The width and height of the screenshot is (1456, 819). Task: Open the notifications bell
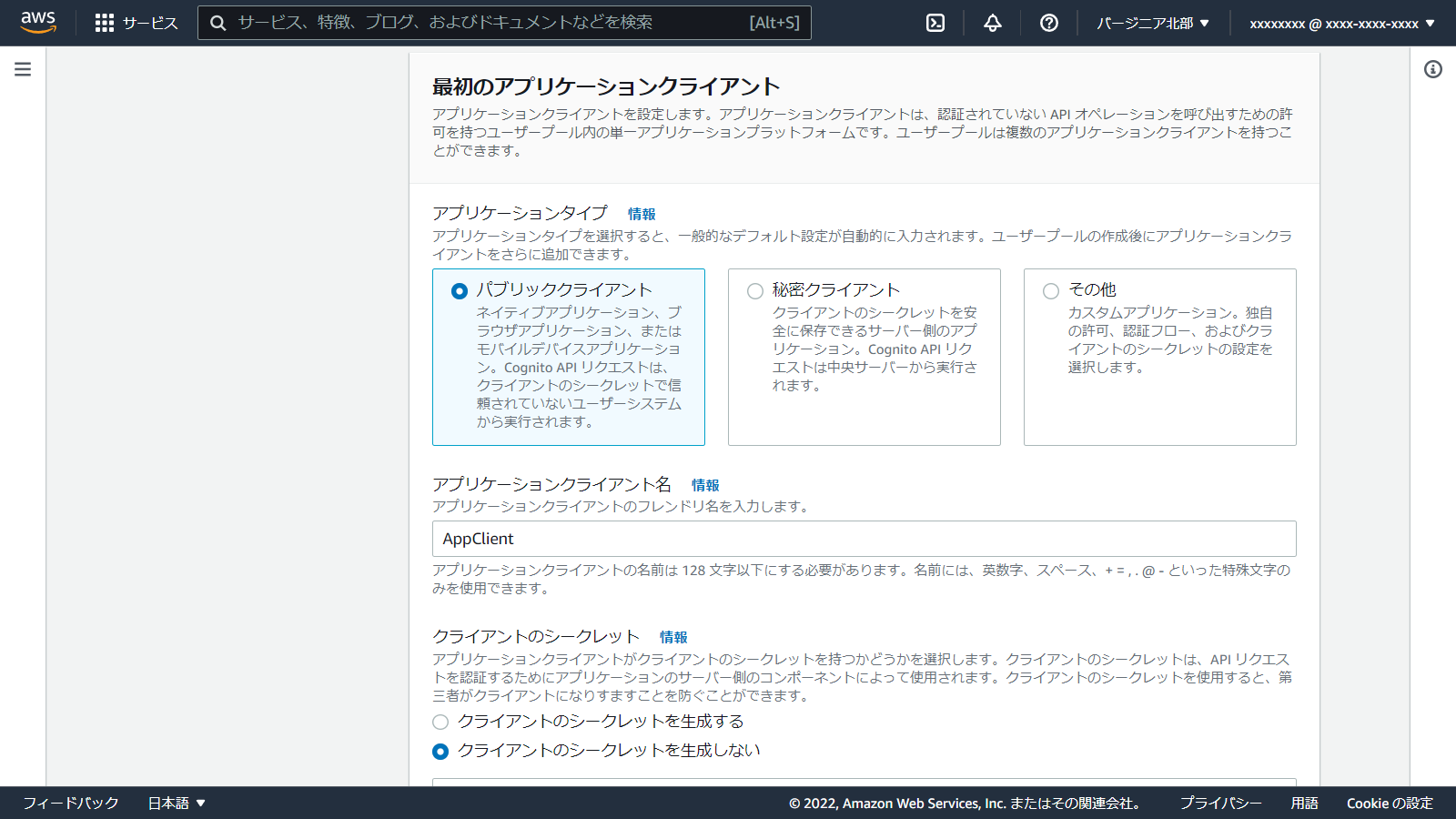pos(992,23)
